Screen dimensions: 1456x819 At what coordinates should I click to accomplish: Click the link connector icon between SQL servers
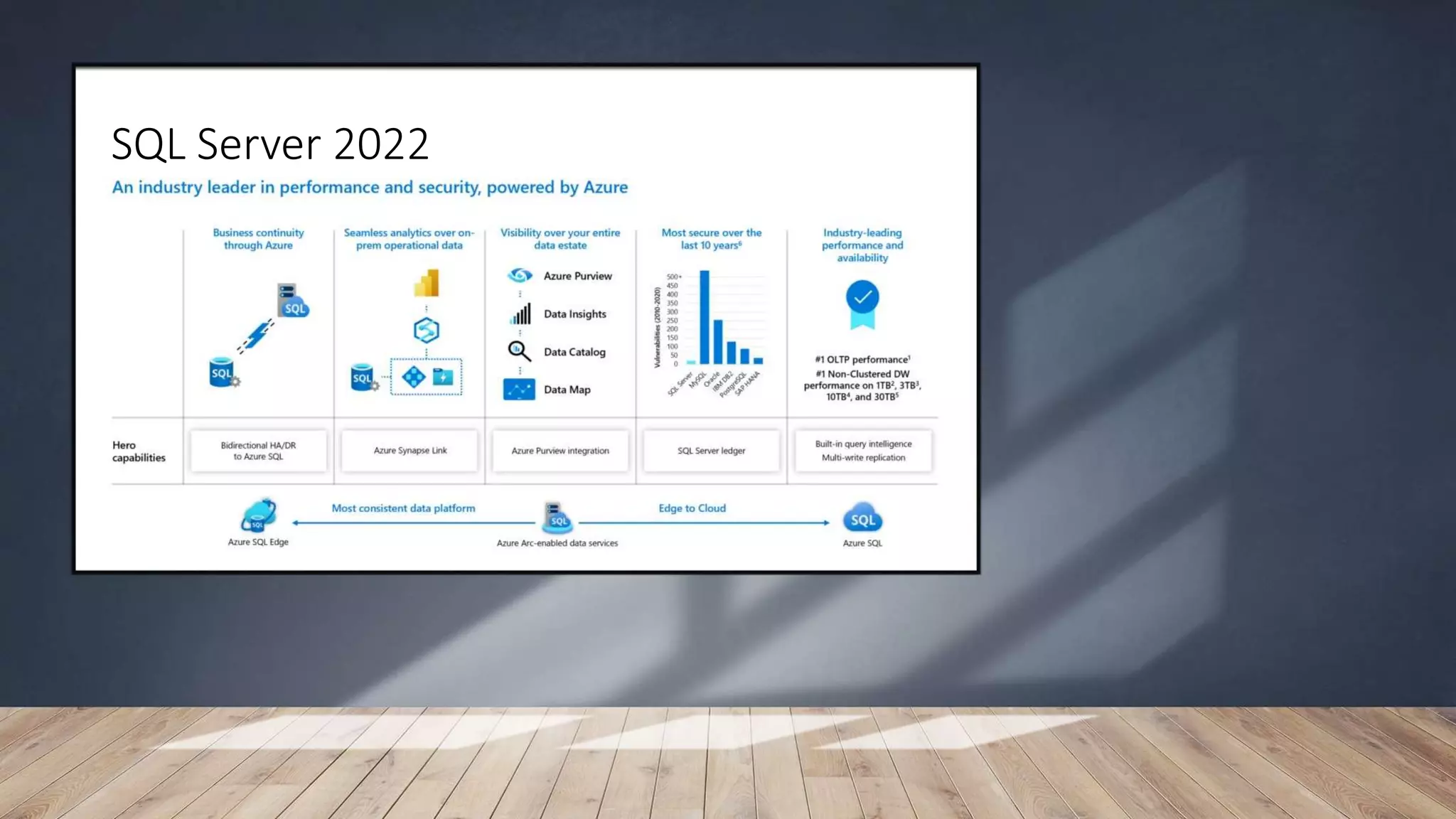pos(256,336)
